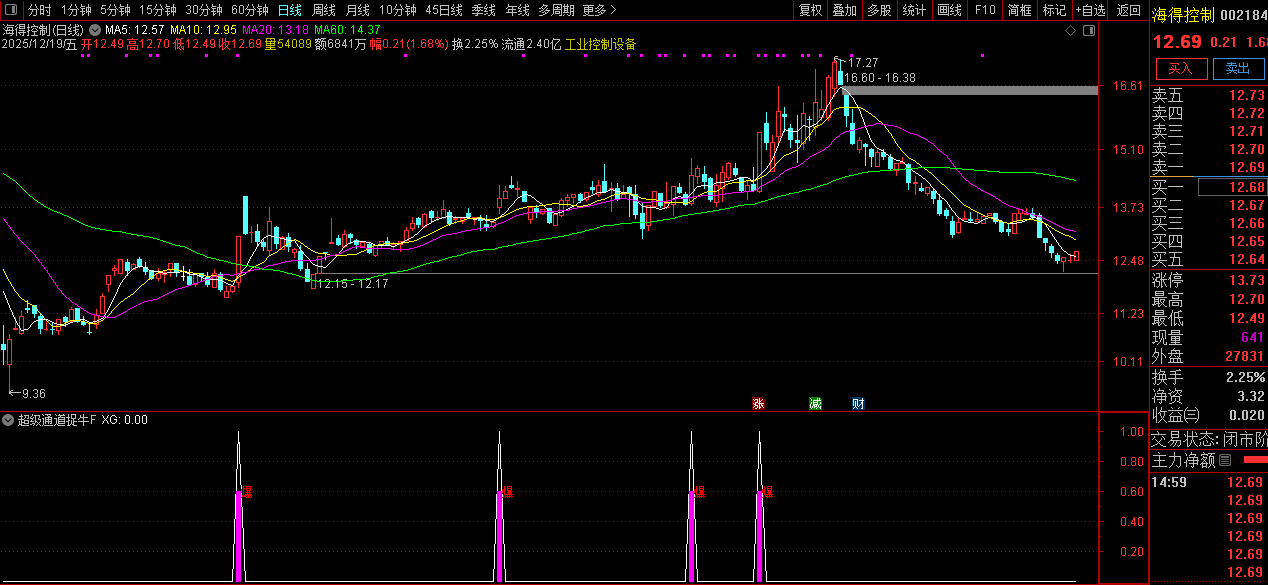Open the 多周期 multi-period view
1268x585 pixels.
tap(556, 10)
